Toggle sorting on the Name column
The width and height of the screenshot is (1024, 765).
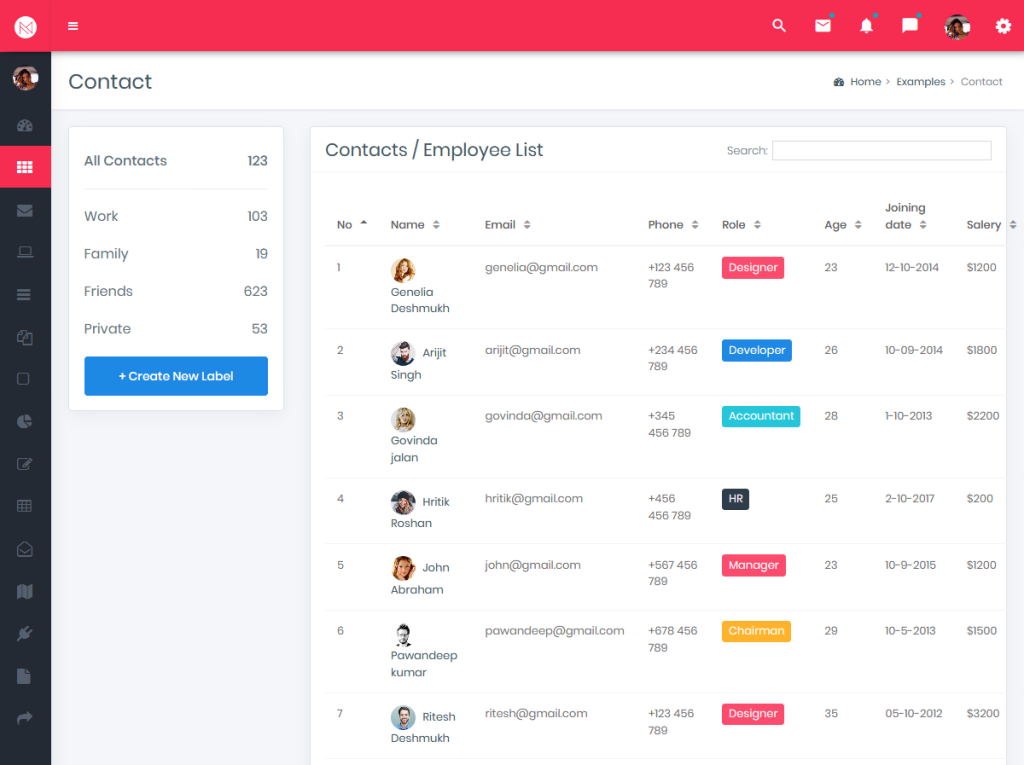point(438,224)
